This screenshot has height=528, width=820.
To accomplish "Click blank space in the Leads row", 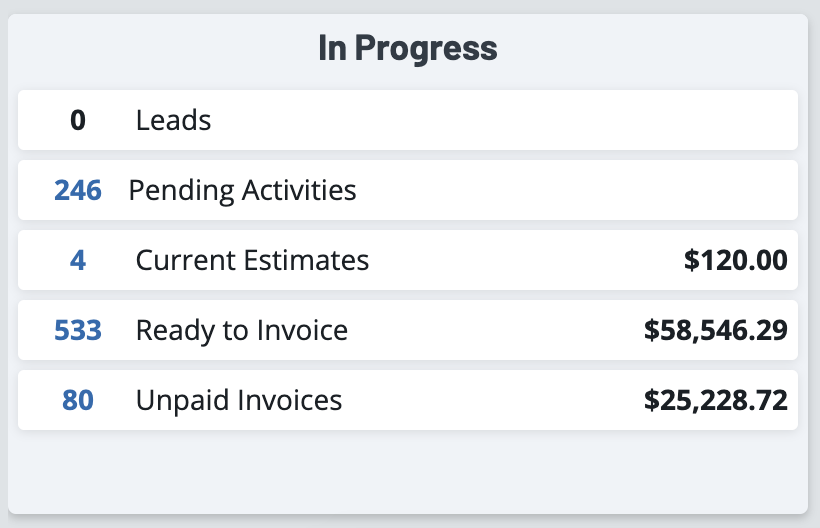I will [500, 121].
